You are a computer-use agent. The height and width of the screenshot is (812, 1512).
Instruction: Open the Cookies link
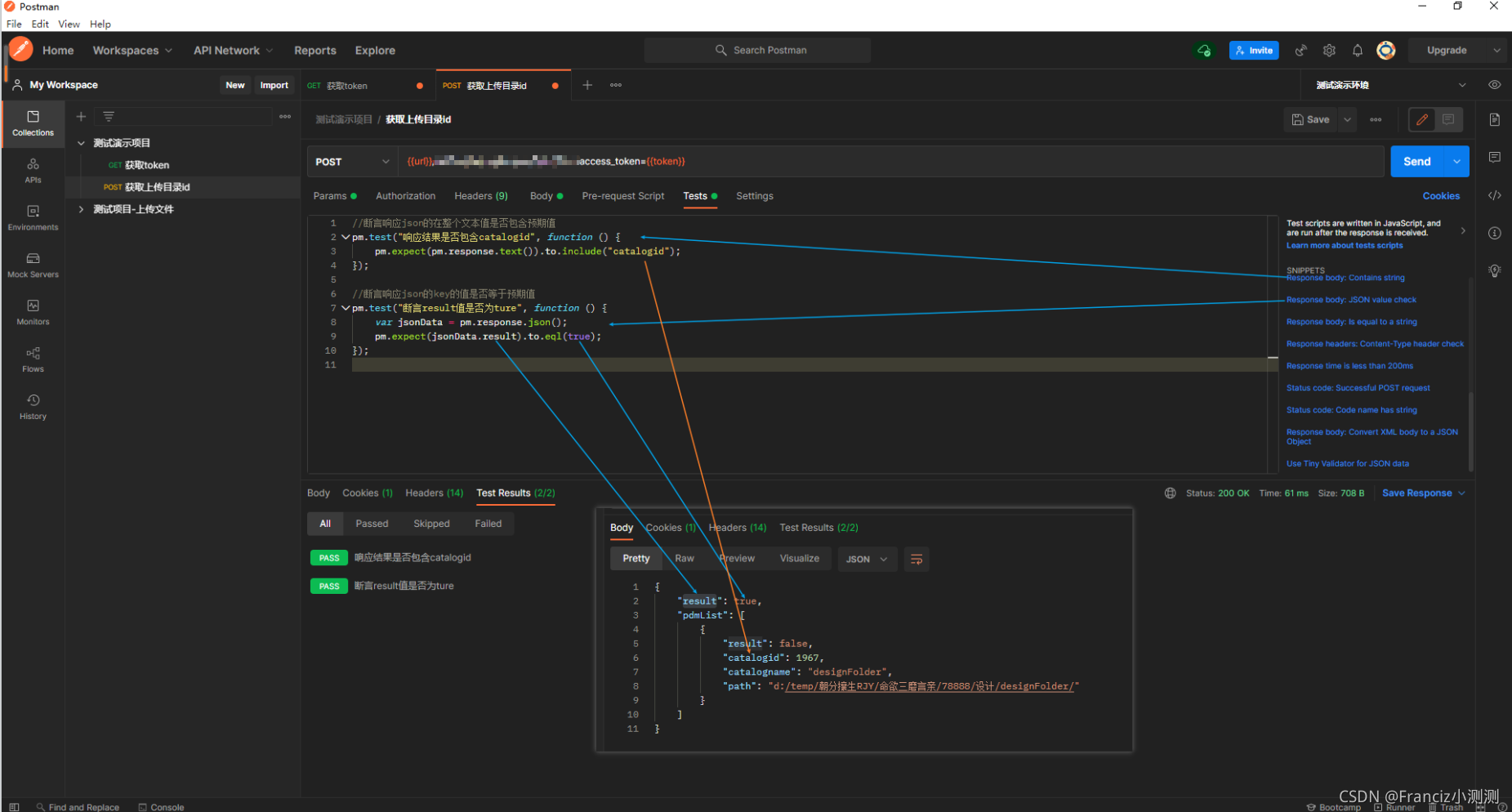tap(1441, 196)
